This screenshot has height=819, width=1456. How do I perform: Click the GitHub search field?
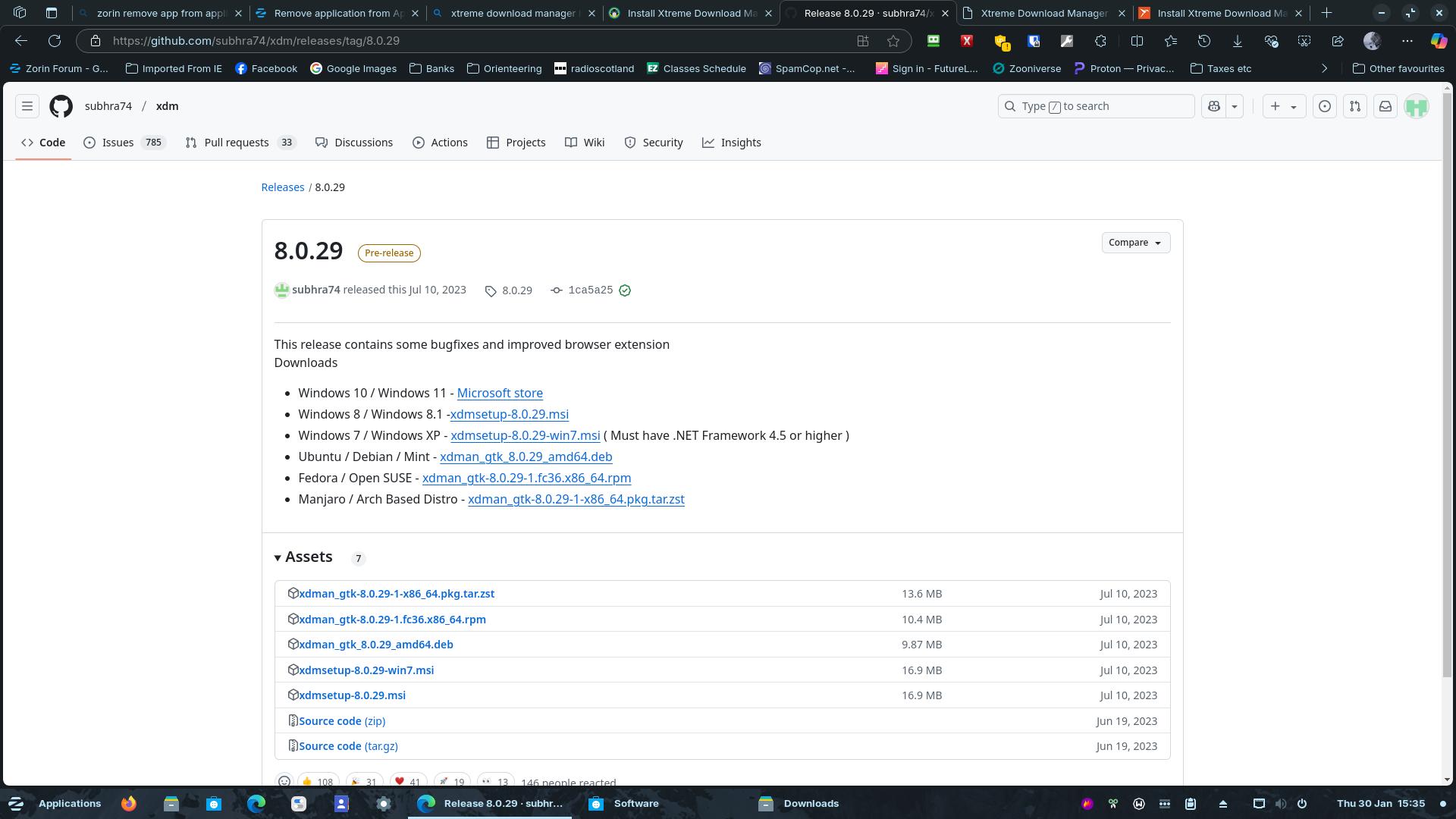(x=1096, y=106)
